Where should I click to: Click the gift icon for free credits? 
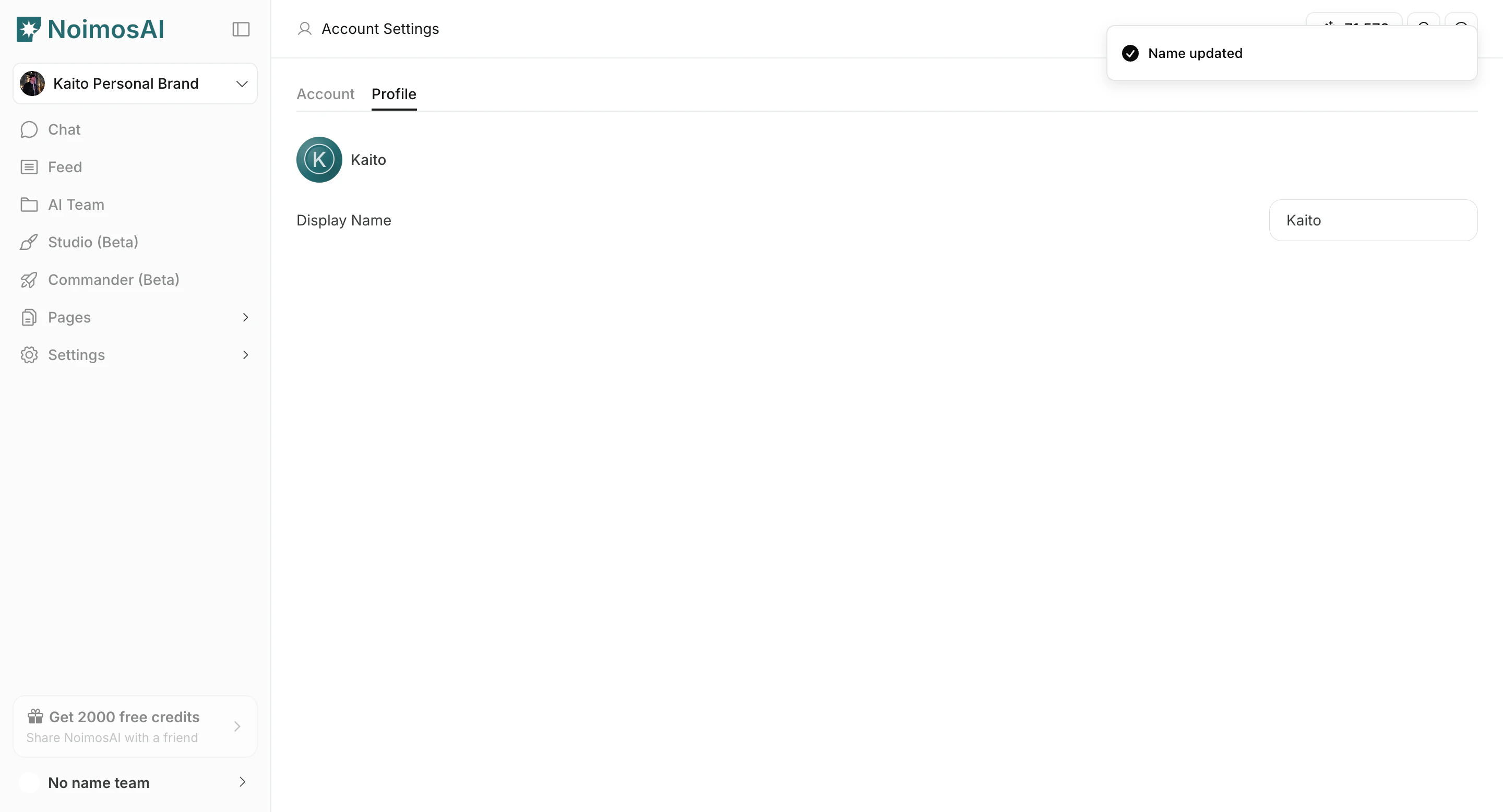(x=34, y=717)
